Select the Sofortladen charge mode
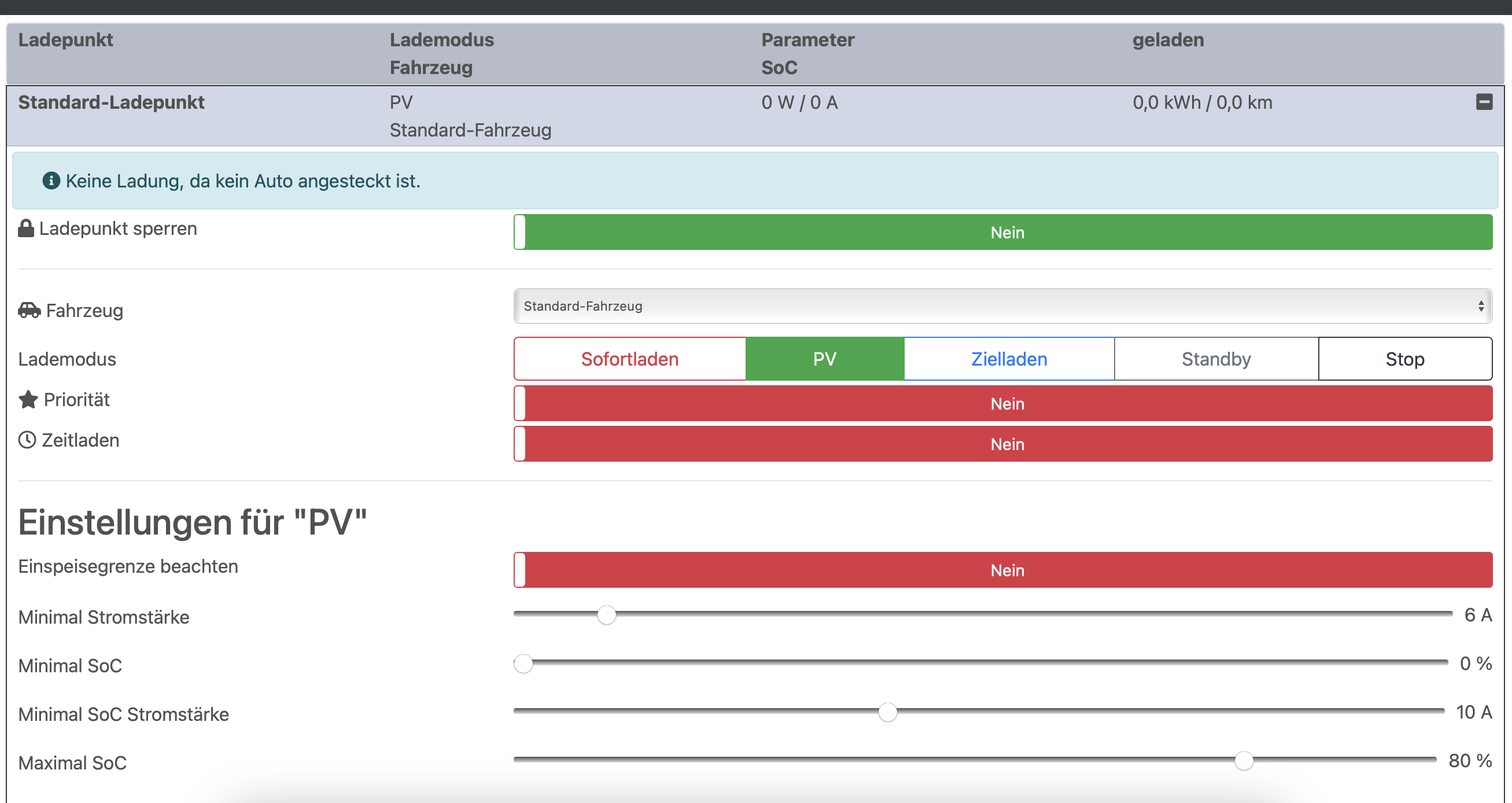Screen dimensions: 1512x803 (630, 359)
